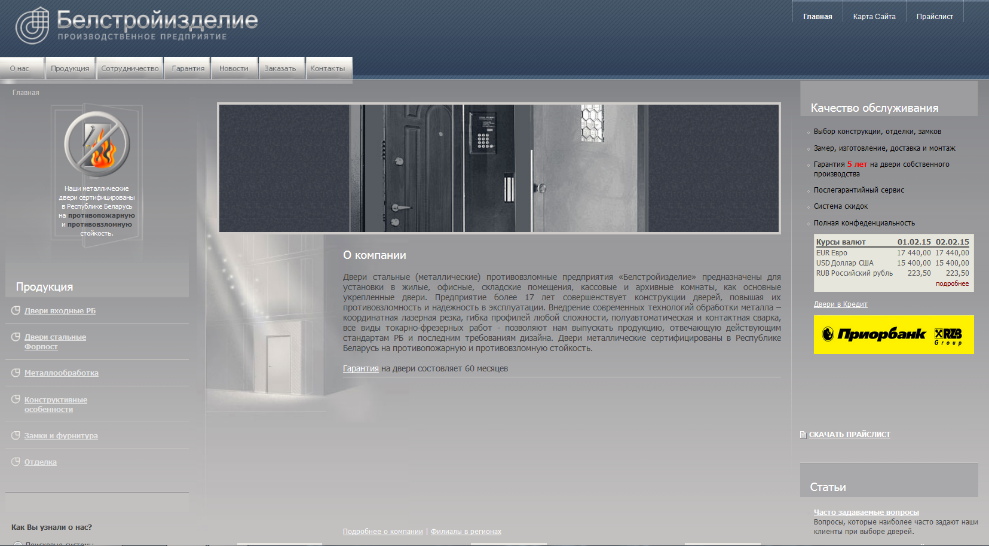The height and width of the screenshot is (546, 989).
Task: Click the icon beside Замки и фурнитура
Action: click(x=16, y=435)
